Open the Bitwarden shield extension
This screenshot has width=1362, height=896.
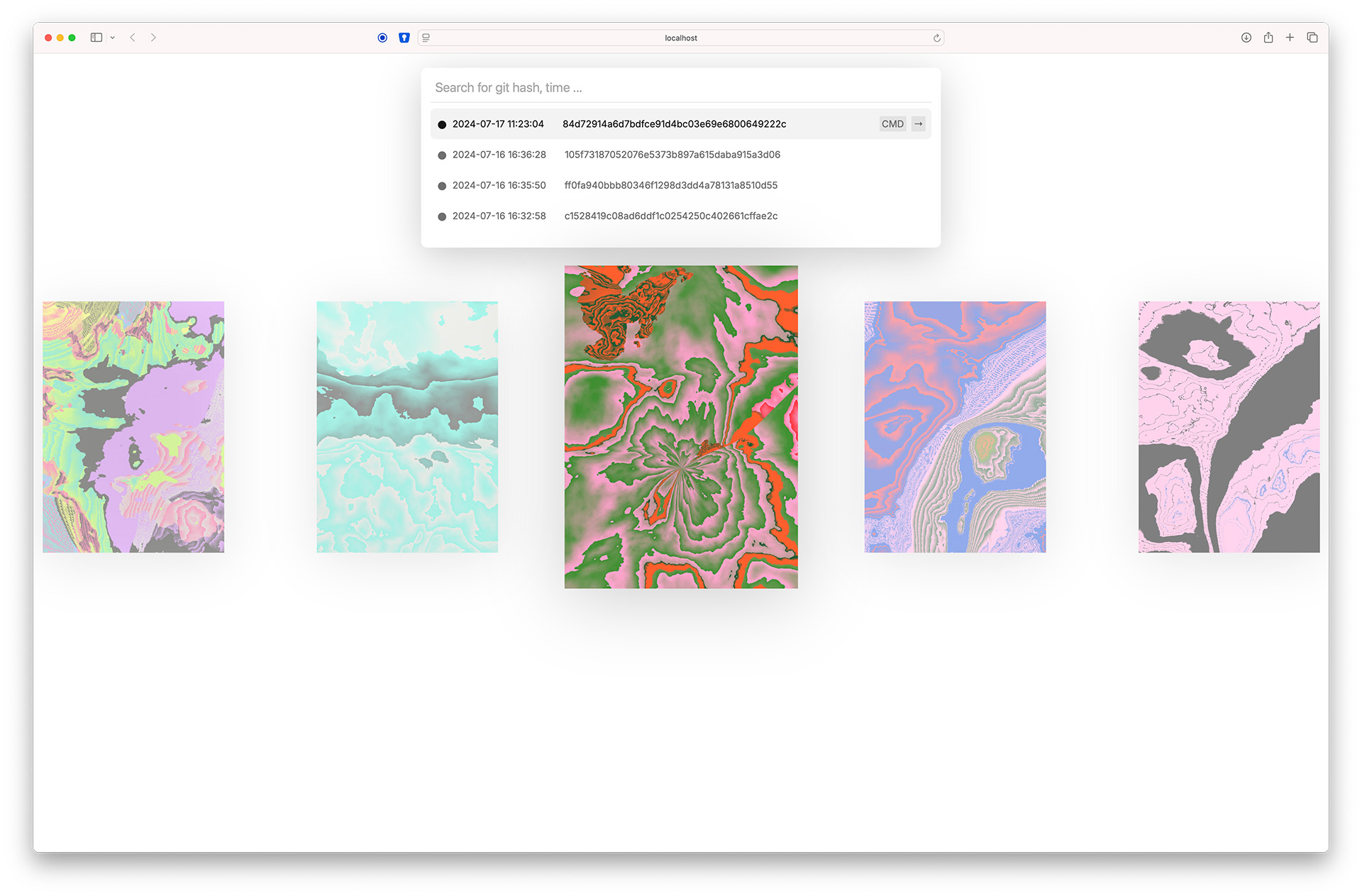pos(404,38)
